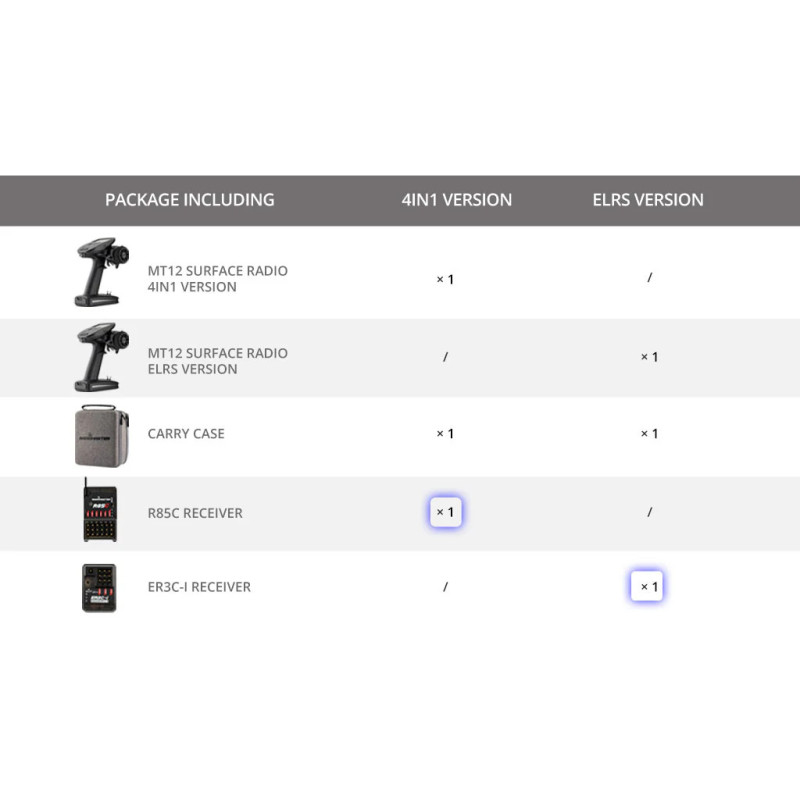Click the MT12 Surface Radio ELRS Version label

pyautogui.click(x=217, y=361)
